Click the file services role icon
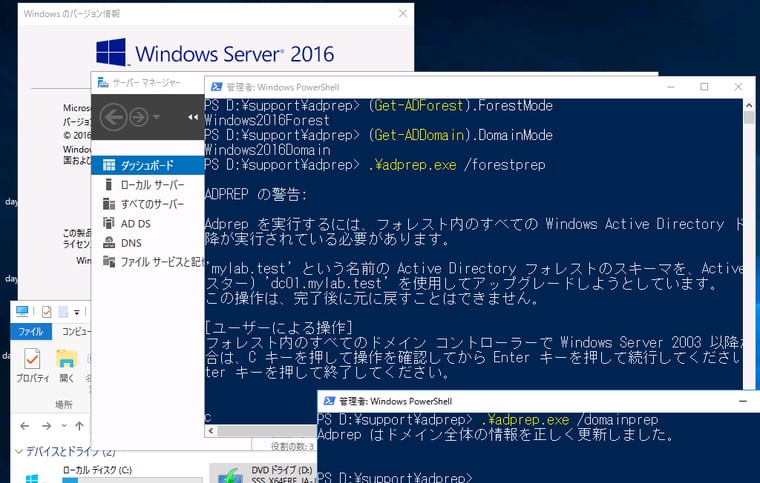The height and width of the screenshot is (483, 760). (109, 262)
